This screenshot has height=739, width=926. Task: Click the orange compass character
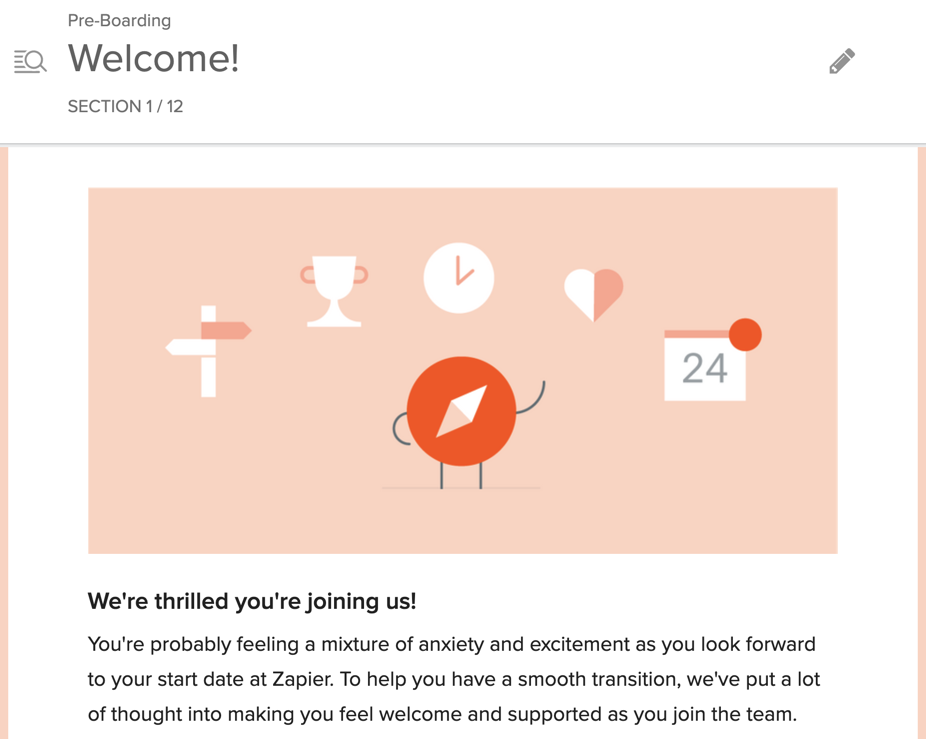click(x=461, y=411)
